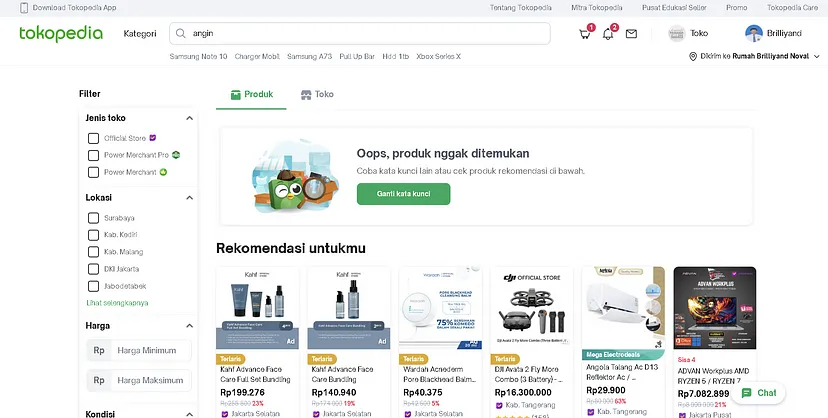Check the Official Store checkbox
This screenshot has width=828, height=418.
[x=93, y=138]
